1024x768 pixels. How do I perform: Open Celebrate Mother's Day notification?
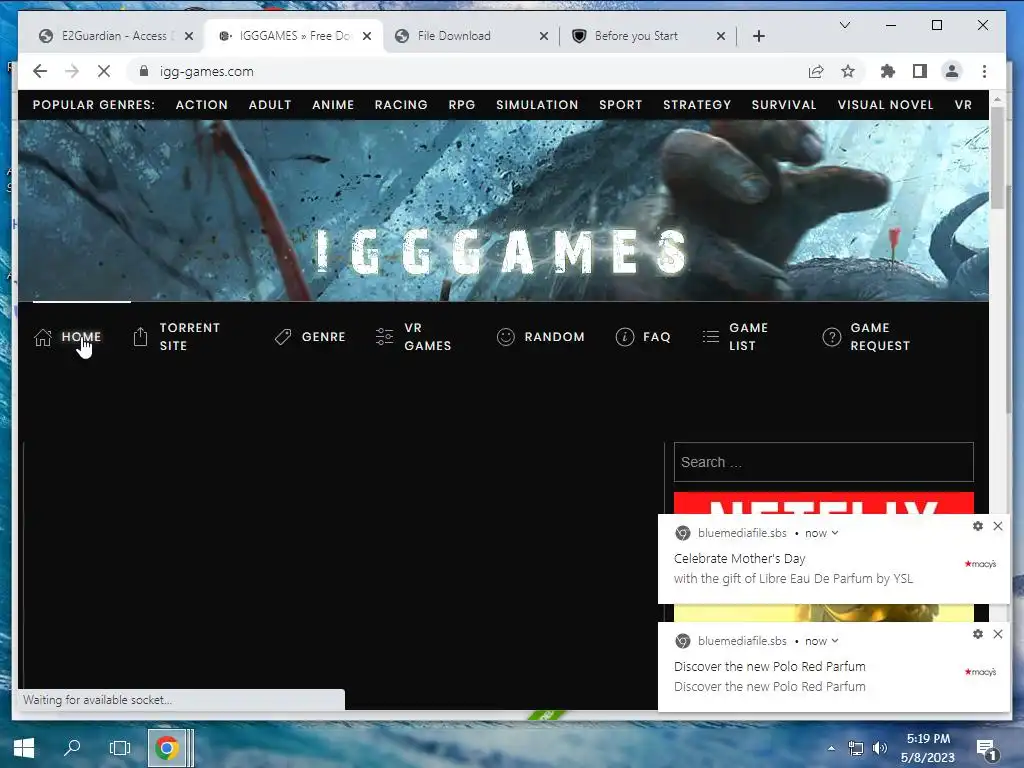pyautogui.click(x=834, y=559)
